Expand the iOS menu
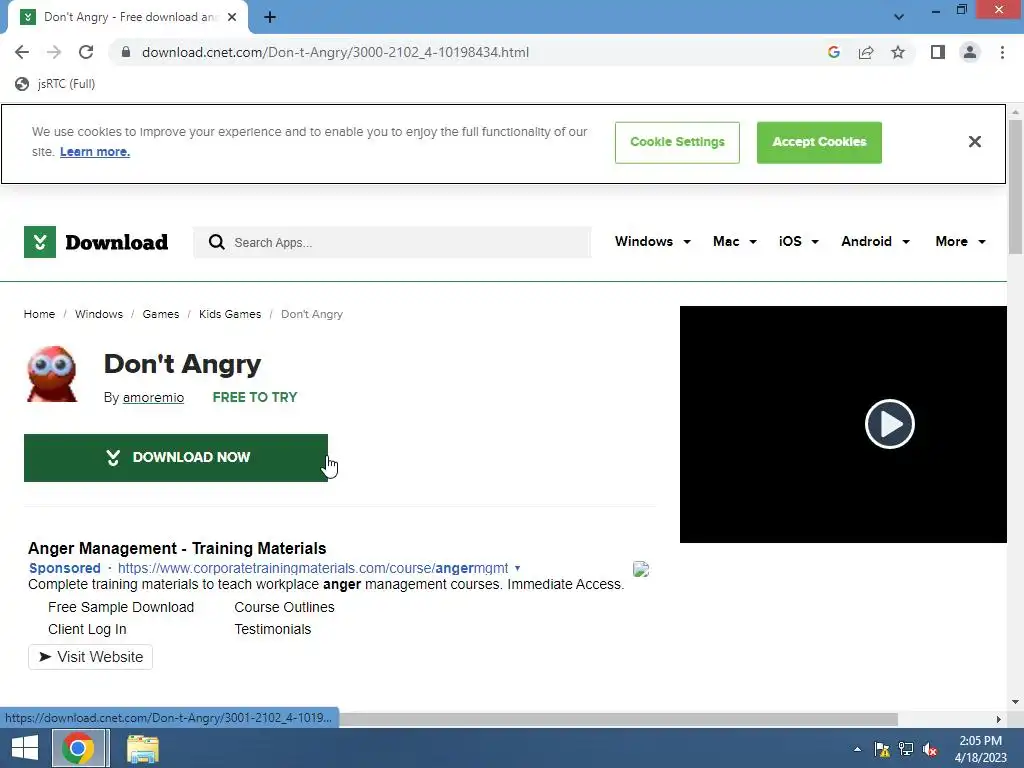Screen dimensions: 1024x768 798,242
